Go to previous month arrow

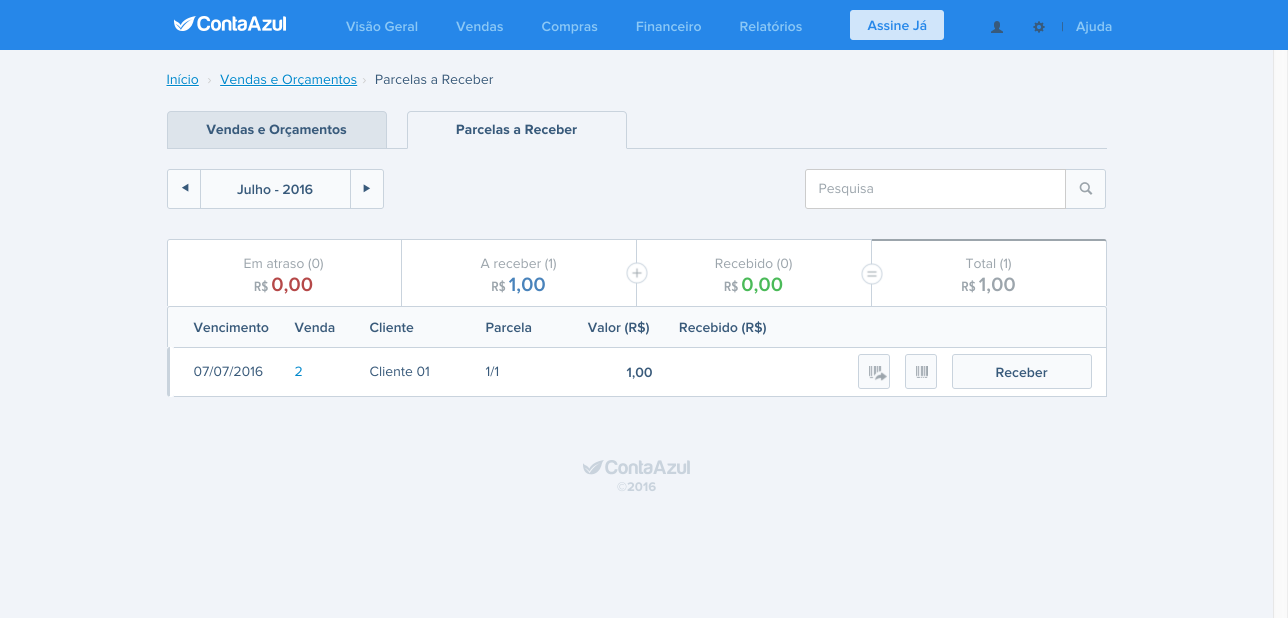(x=184, y=189)
